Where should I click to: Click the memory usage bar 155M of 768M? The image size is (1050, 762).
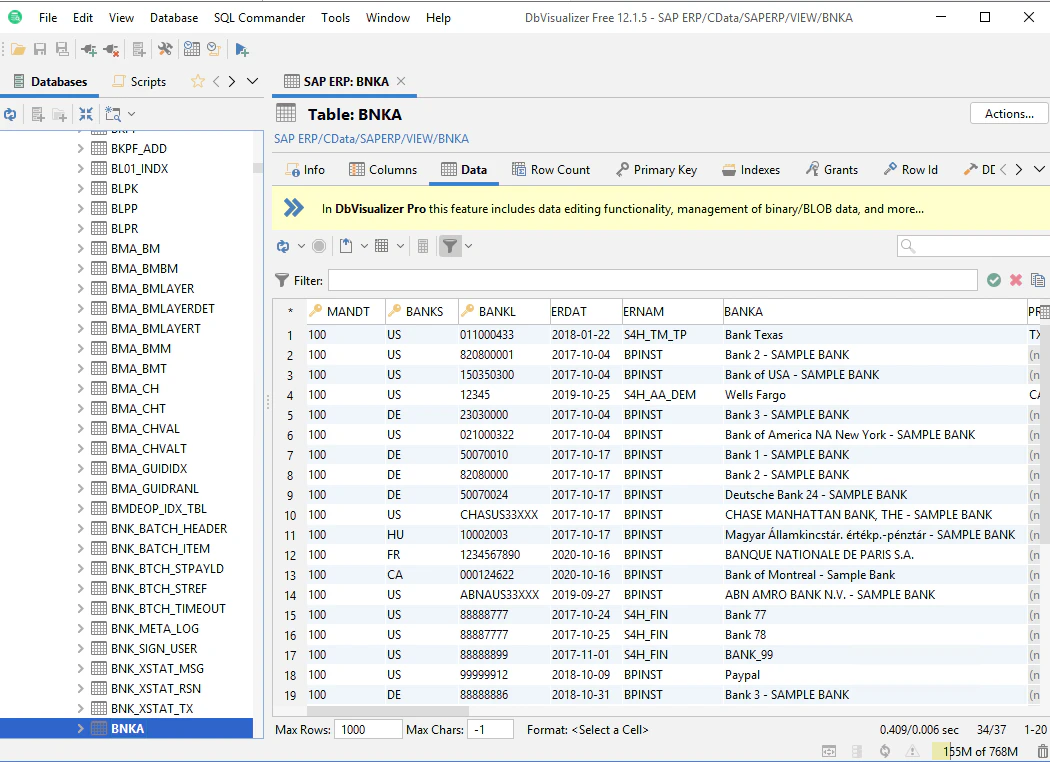[x=980, y=751]
